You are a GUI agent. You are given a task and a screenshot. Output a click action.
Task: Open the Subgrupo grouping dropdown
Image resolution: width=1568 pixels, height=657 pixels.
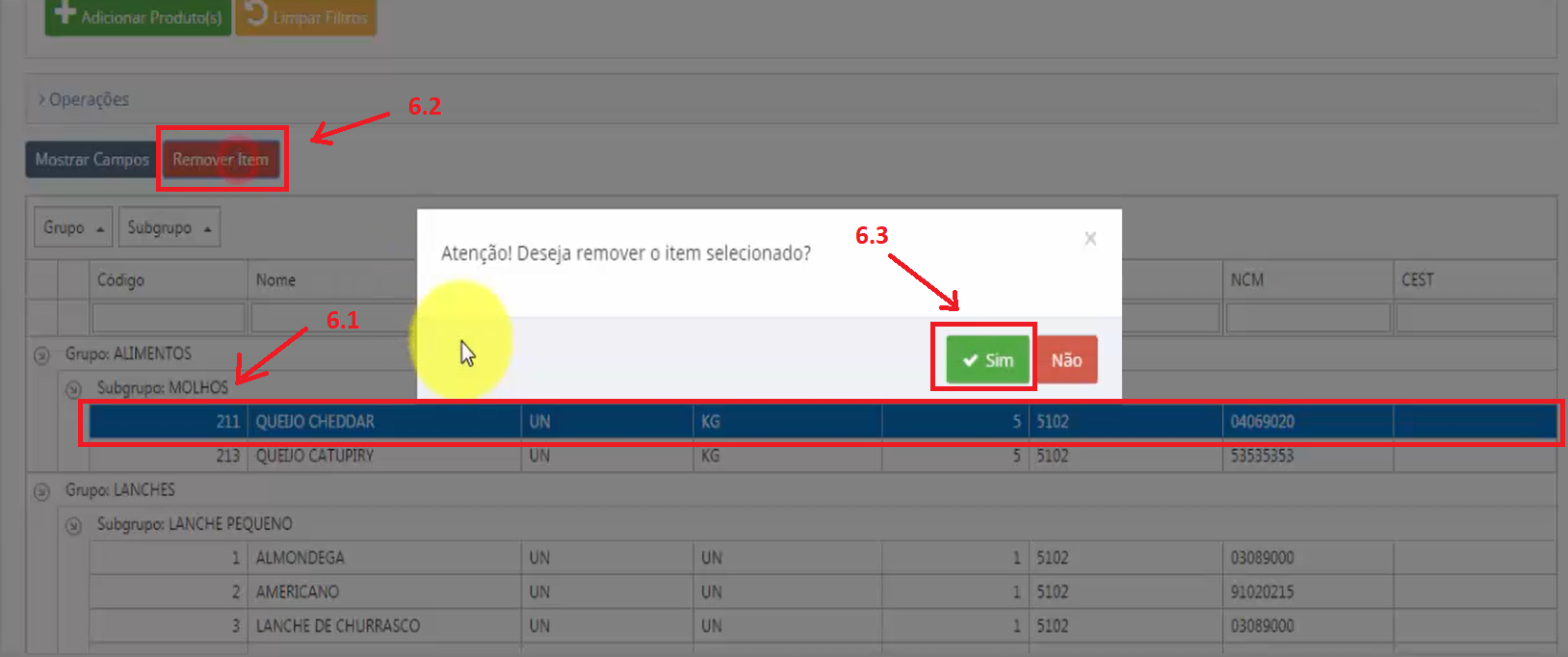click(x=169, y=227)
